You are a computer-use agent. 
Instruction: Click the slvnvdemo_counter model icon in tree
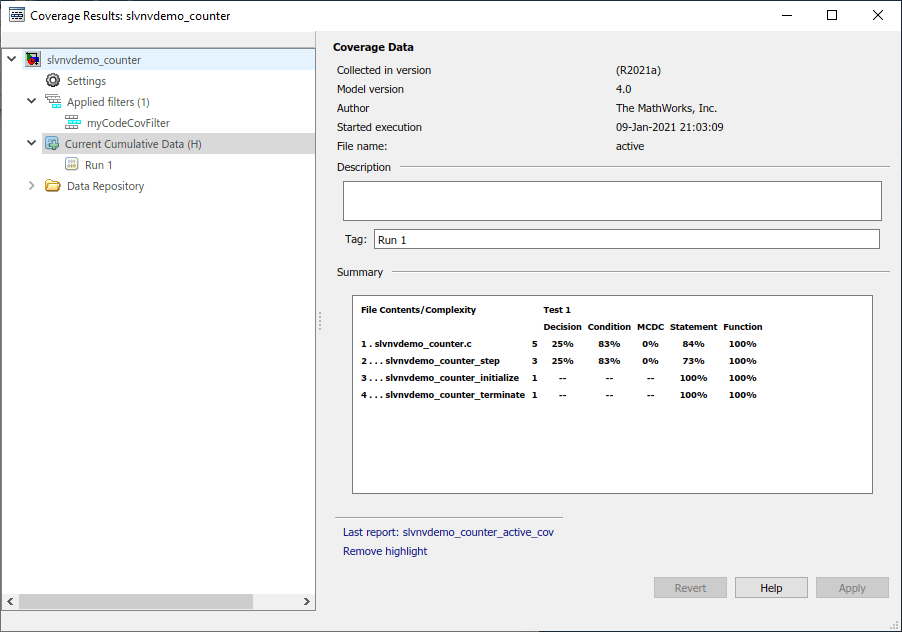(33, 60)
